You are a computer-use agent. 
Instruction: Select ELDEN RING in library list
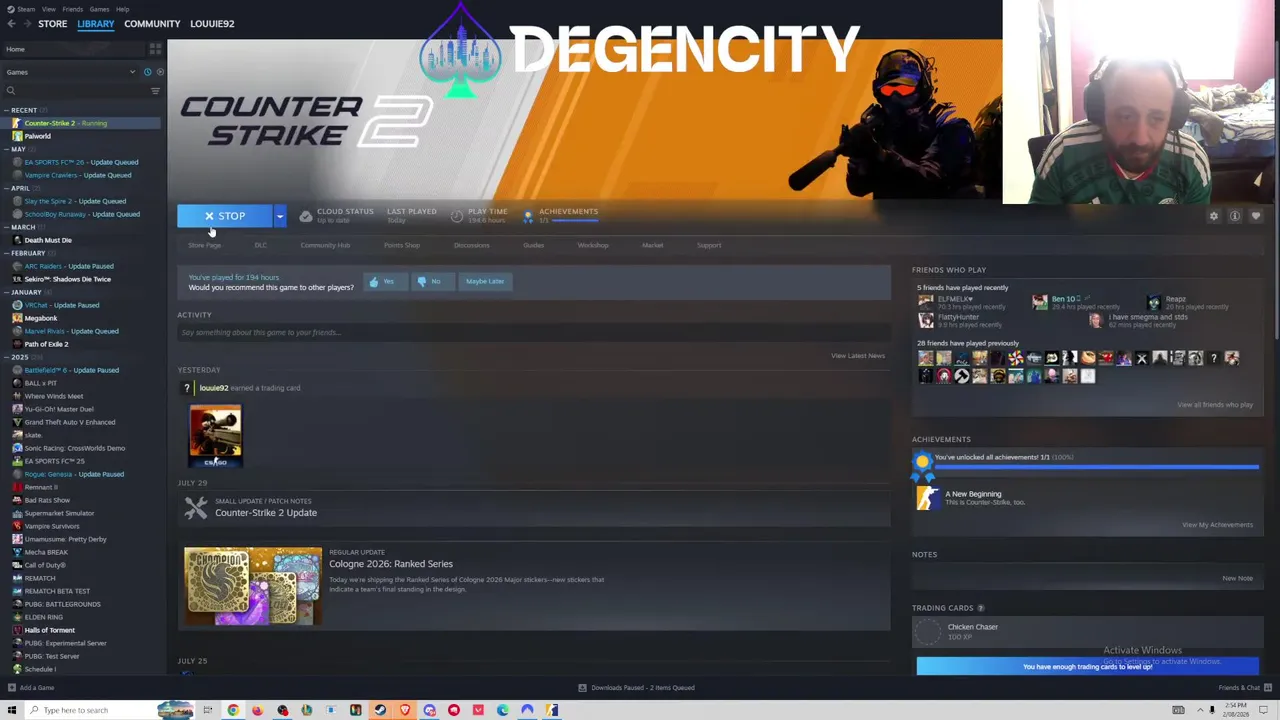[x=43, y=617]
